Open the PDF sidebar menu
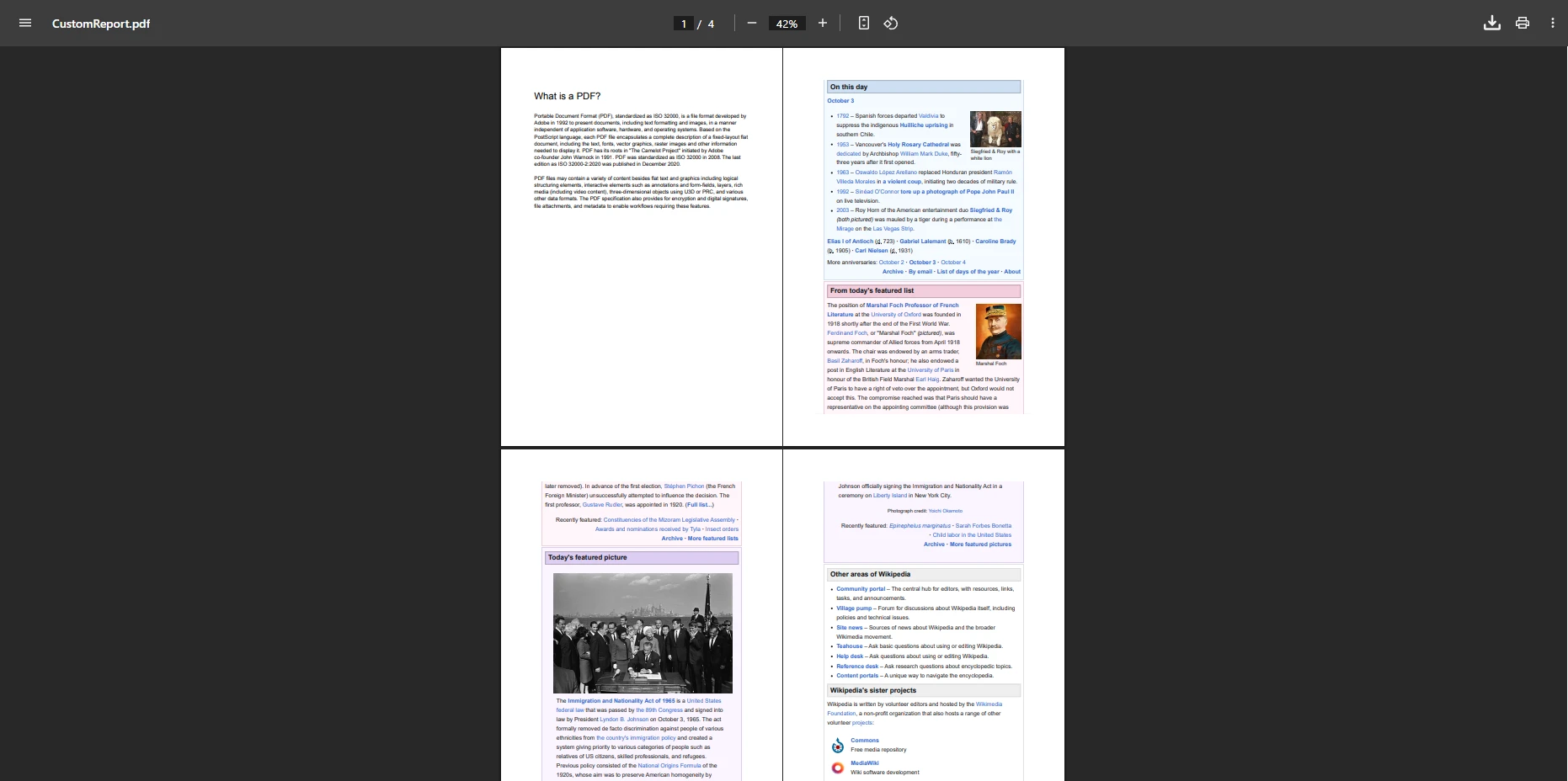 coord(24,23)
